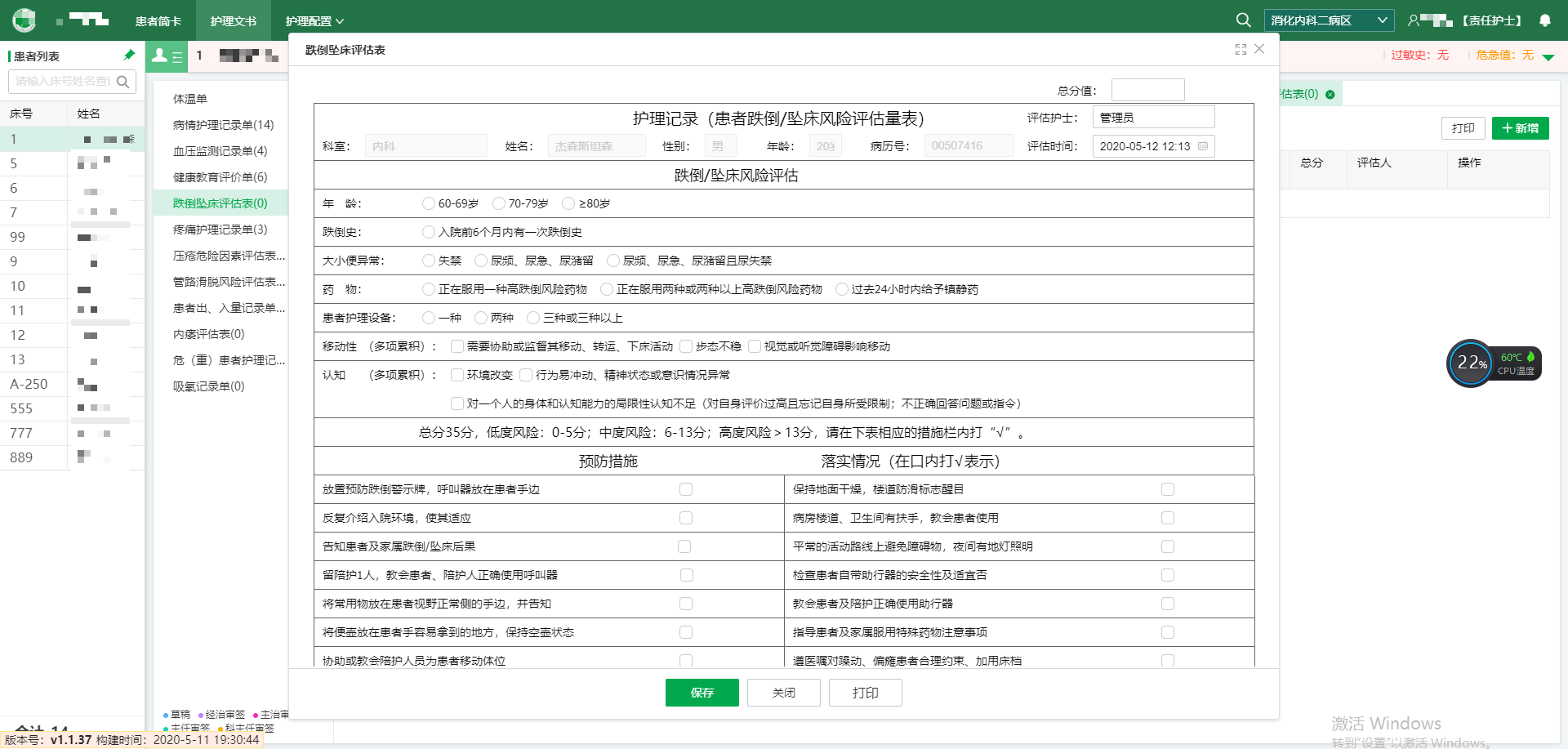1568x749 pixels.
Task: Switch to the 患者简卡 tab
Action: (158, 21)
